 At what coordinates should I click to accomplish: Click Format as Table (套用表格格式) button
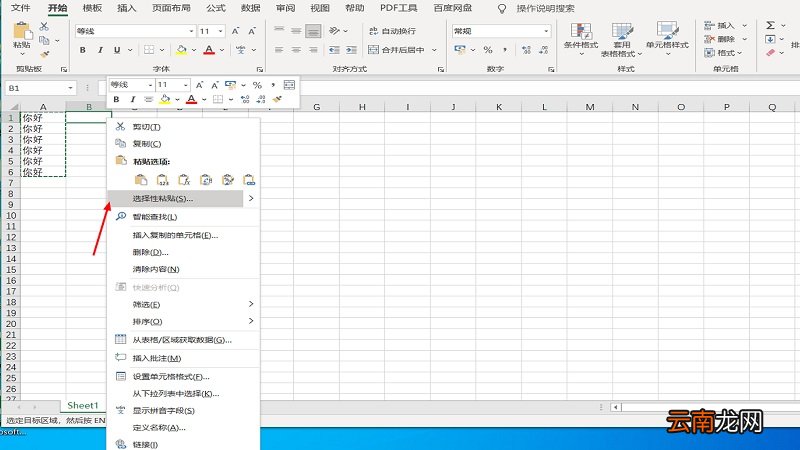click(622, 39)
